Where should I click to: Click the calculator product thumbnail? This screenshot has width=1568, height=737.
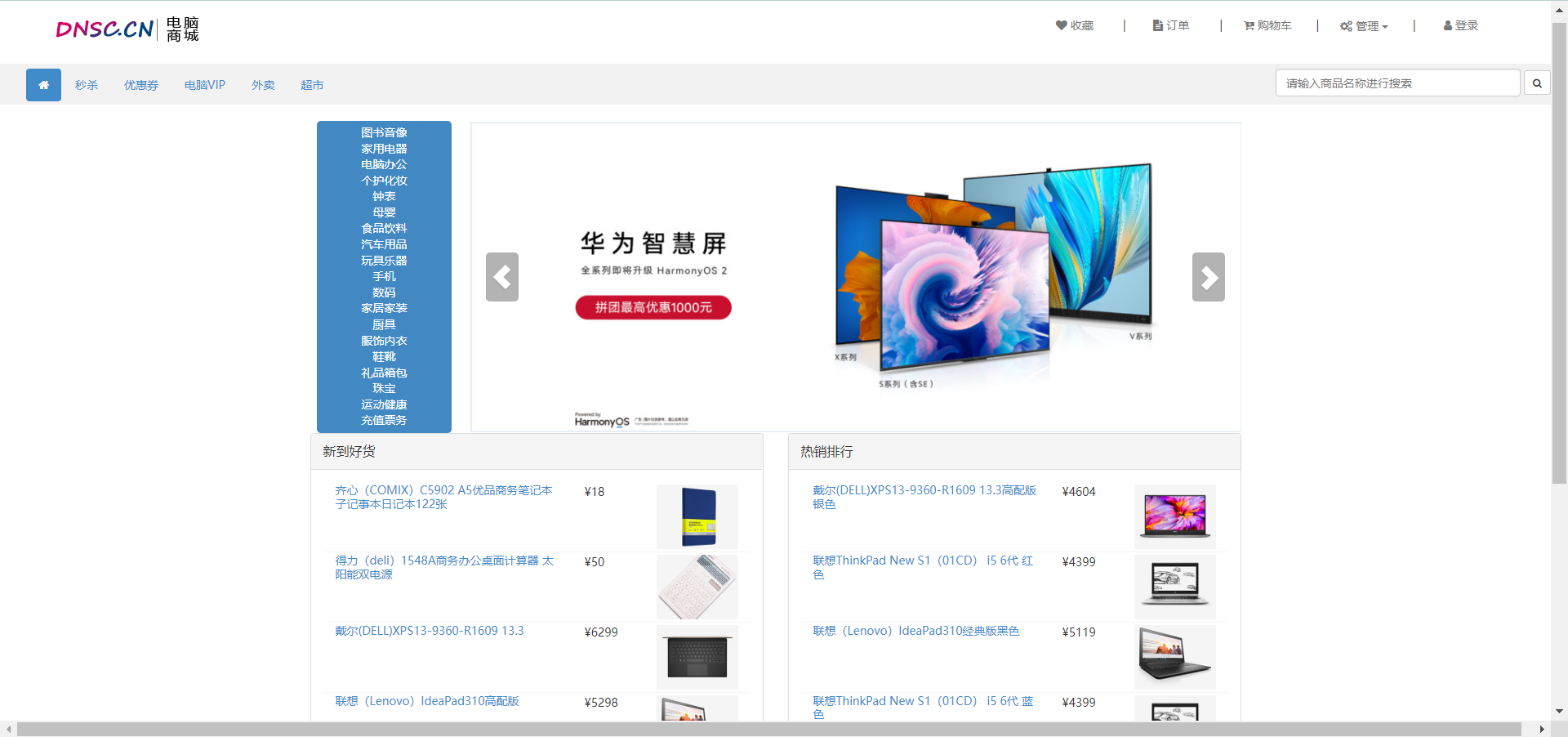click(x=697, y=587)
